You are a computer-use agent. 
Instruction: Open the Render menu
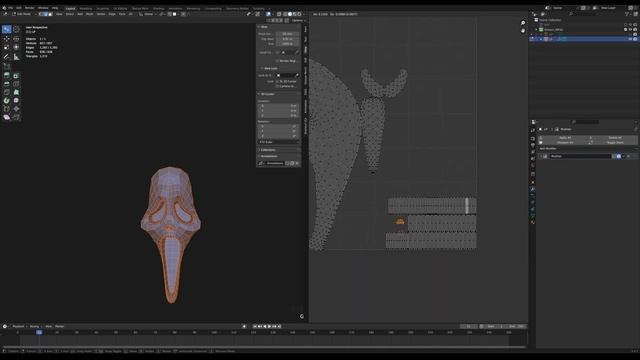pyautogui.click(x=29, y=8)
